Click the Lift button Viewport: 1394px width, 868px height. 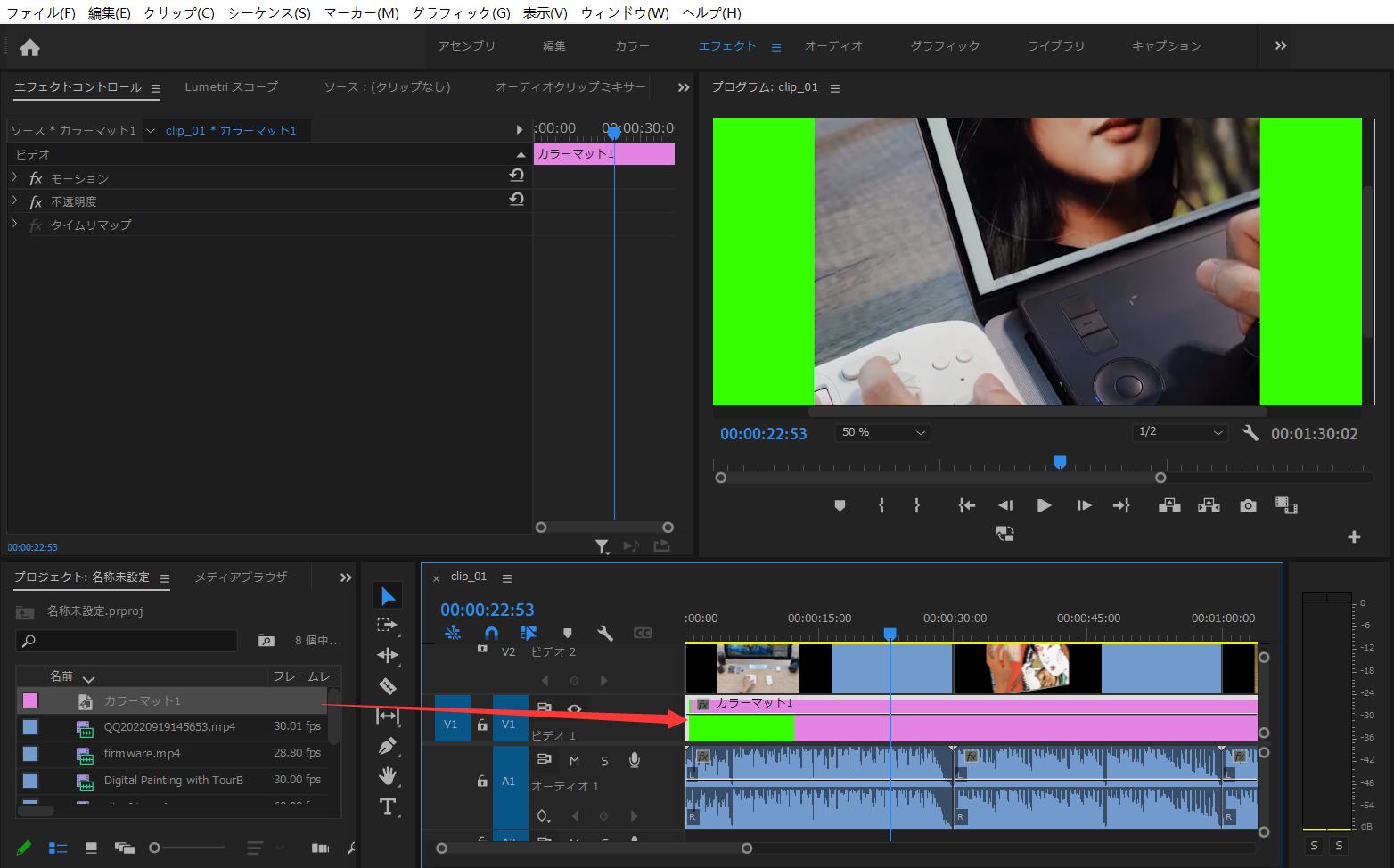pos(1169,505)
